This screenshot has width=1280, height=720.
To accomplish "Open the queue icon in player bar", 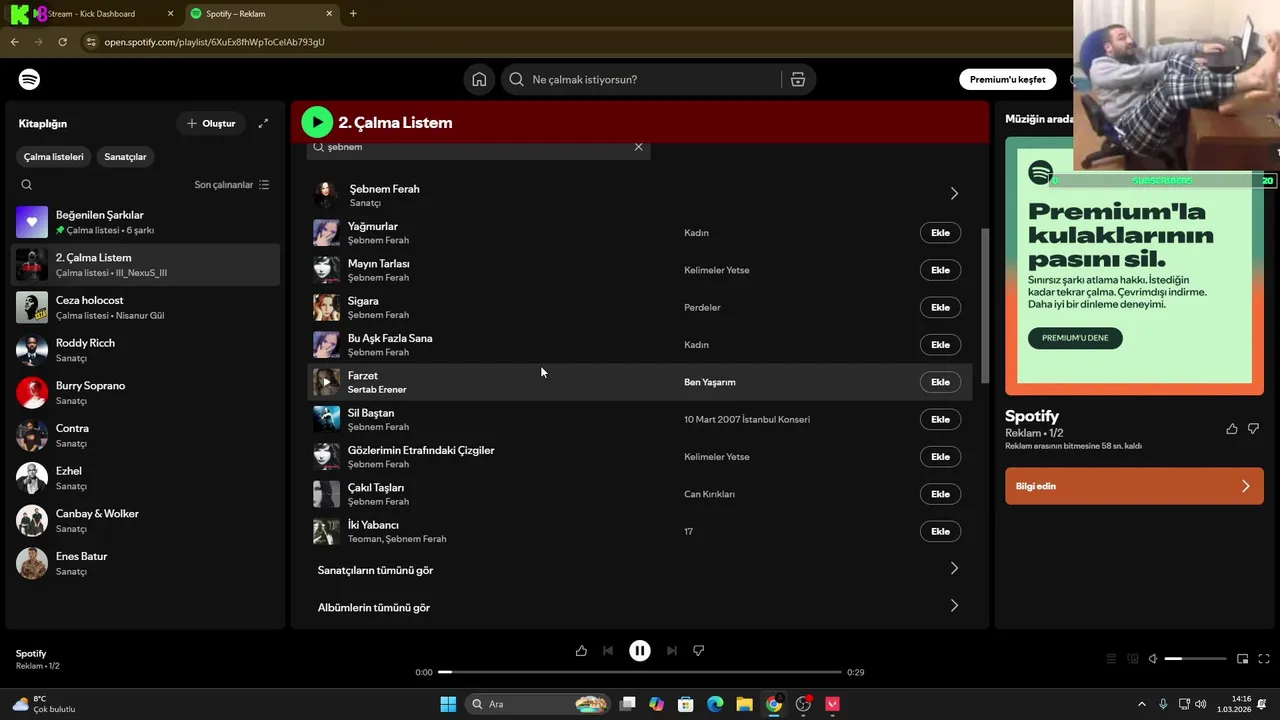I will click(x=1111, y=659).
